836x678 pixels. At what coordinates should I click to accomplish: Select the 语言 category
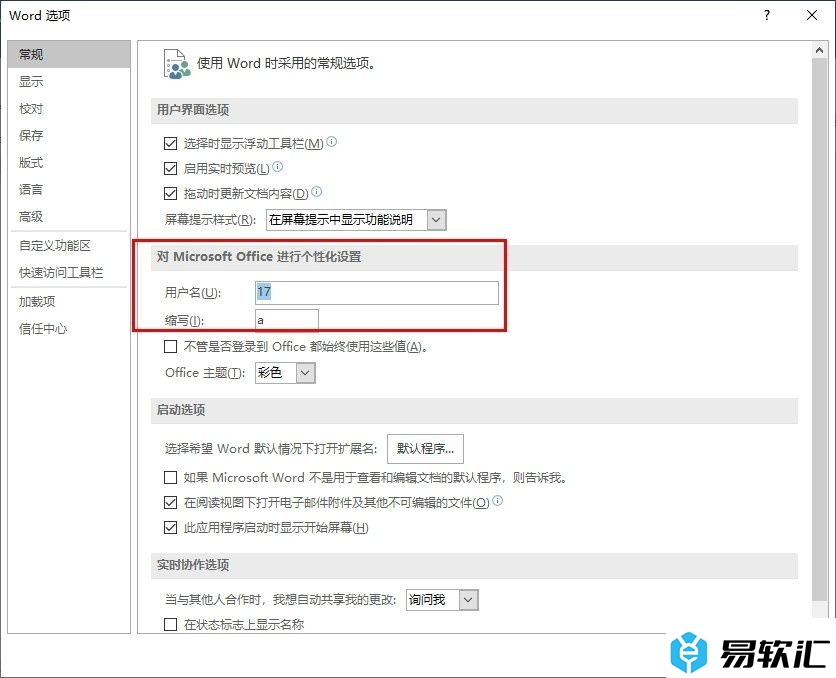pos(69,190)
